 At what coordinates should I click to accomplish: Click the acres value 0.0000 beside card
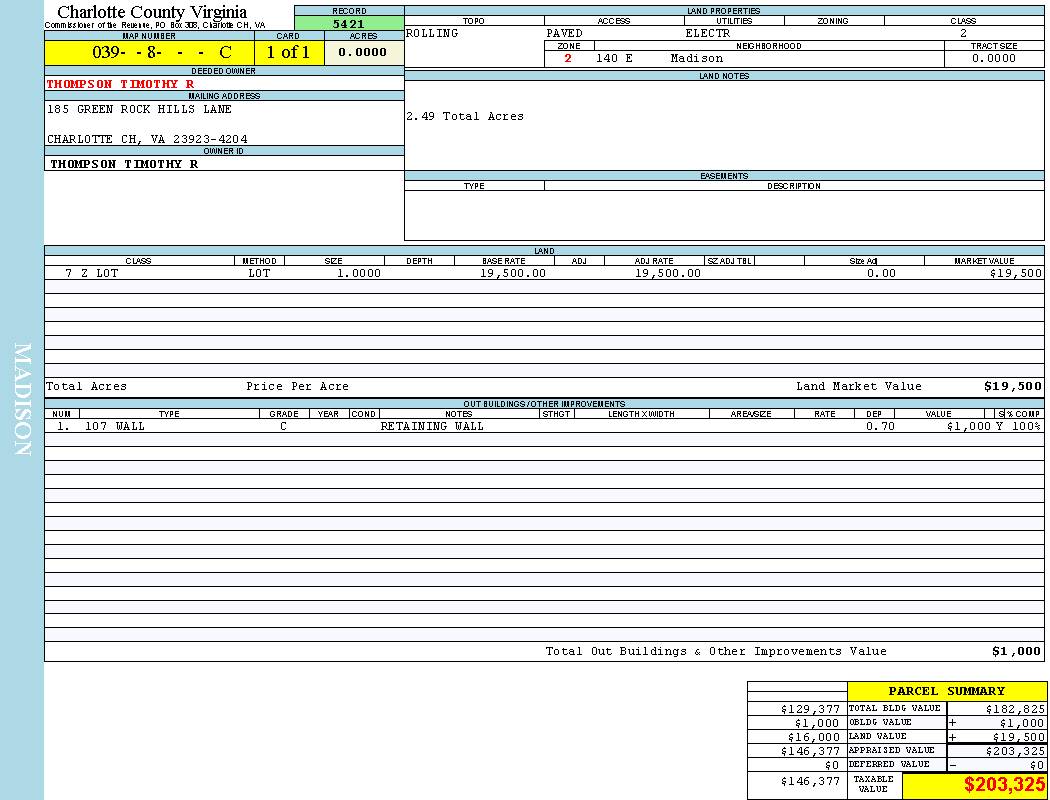pyautogui.click(x=363, y=53)
